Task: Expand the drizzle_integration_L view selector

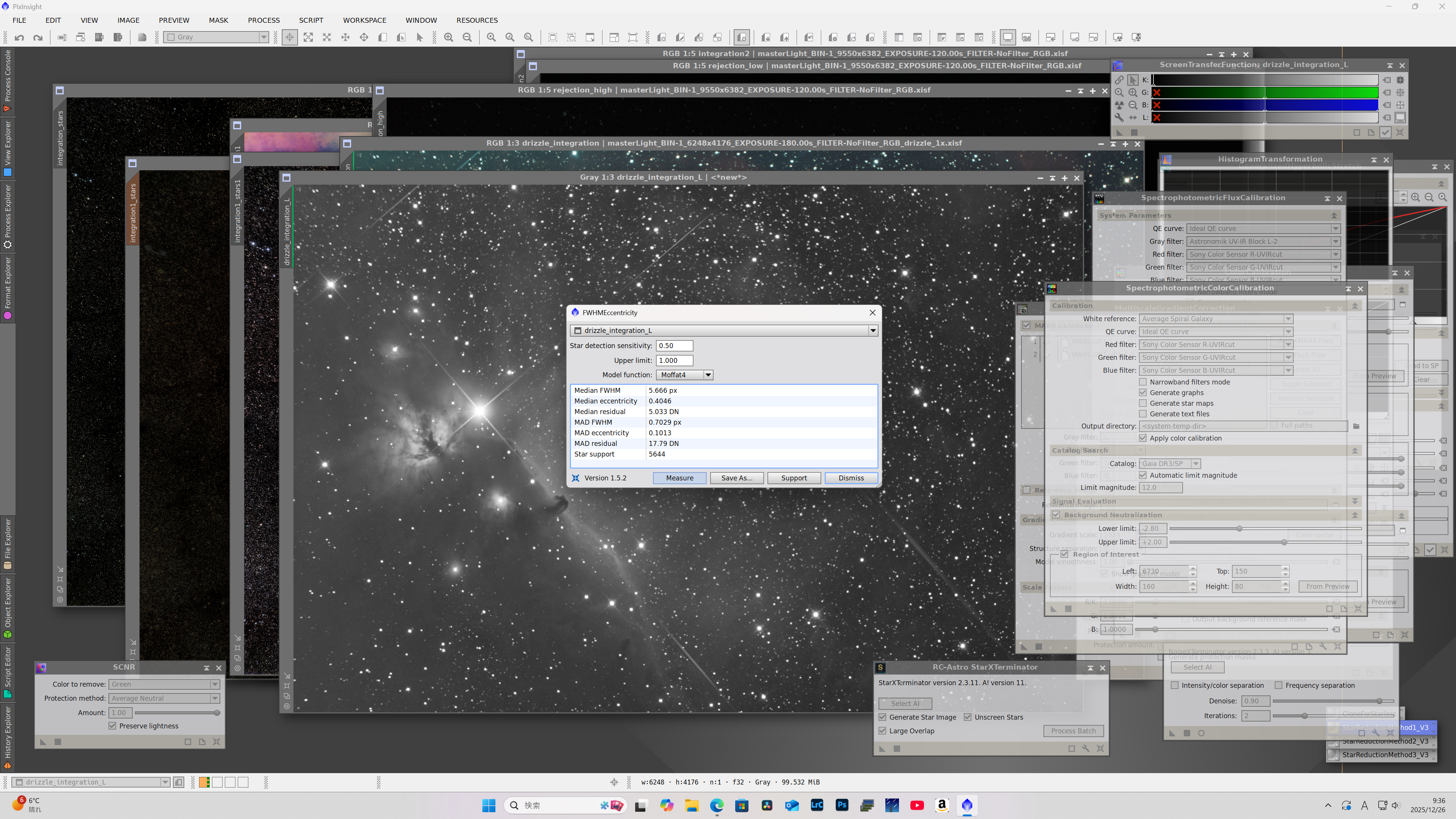Action: click(873, 331)
